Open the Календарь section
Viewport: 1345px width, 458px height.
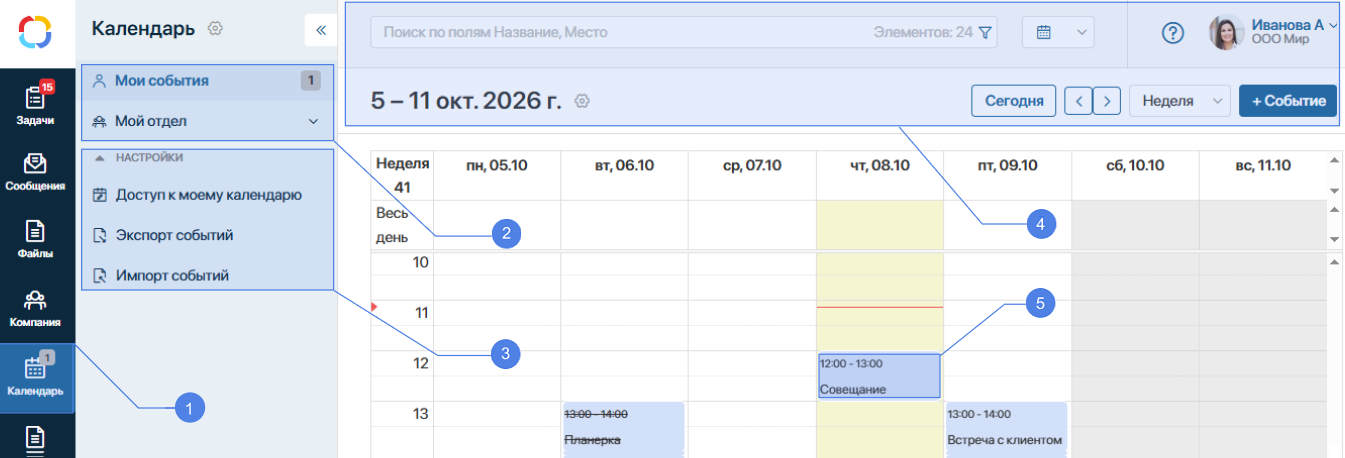(37, 378)
